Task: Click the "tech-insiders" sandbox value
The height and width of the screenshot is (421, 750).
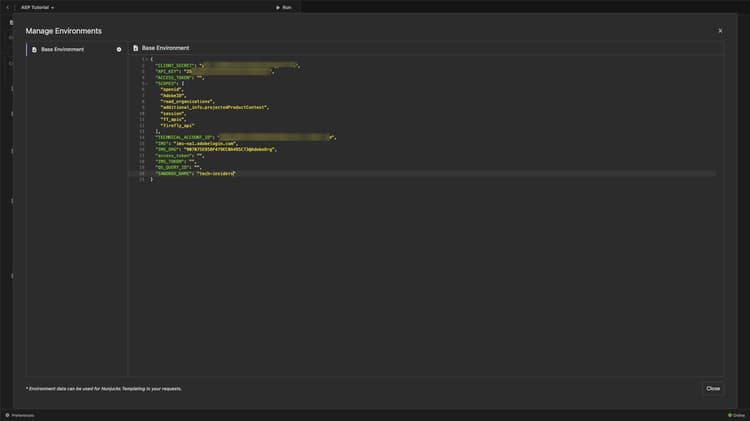Action: pos(216,174)
